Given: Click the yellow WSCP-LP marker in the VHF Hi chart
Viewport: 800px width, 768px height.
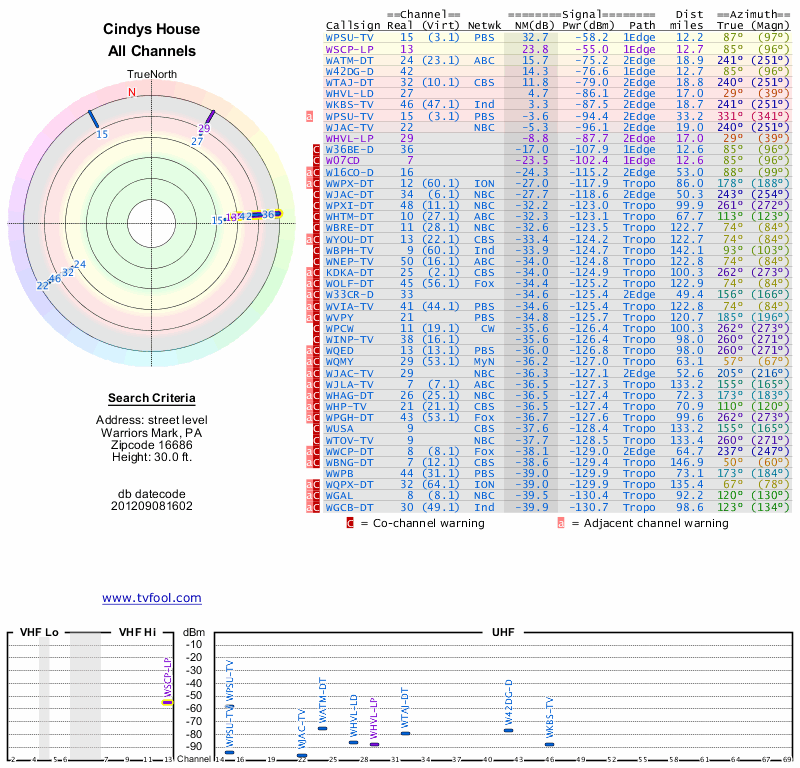Looking at the screenshot, I should pyautogui.click(x=167, y=702).
